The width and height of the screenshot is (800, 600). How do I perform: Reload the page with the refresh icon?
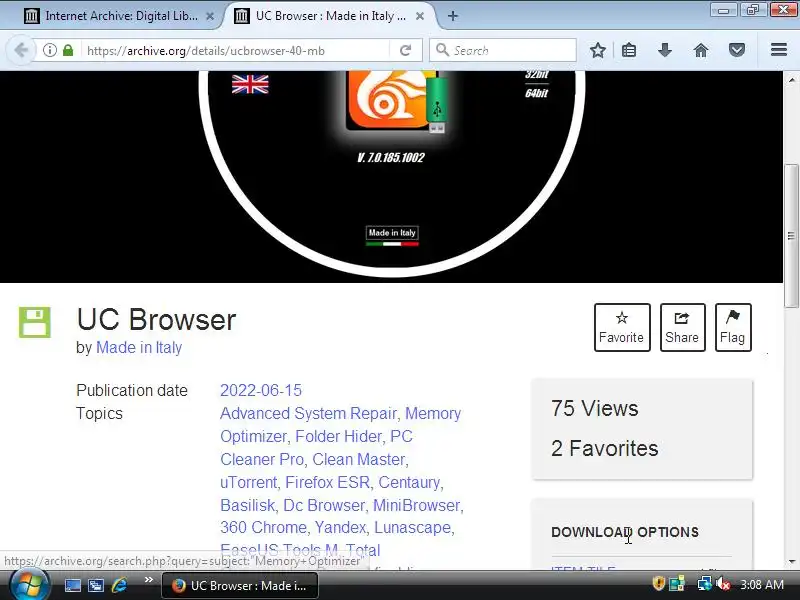pyautogui.click(x=406, y=51)
